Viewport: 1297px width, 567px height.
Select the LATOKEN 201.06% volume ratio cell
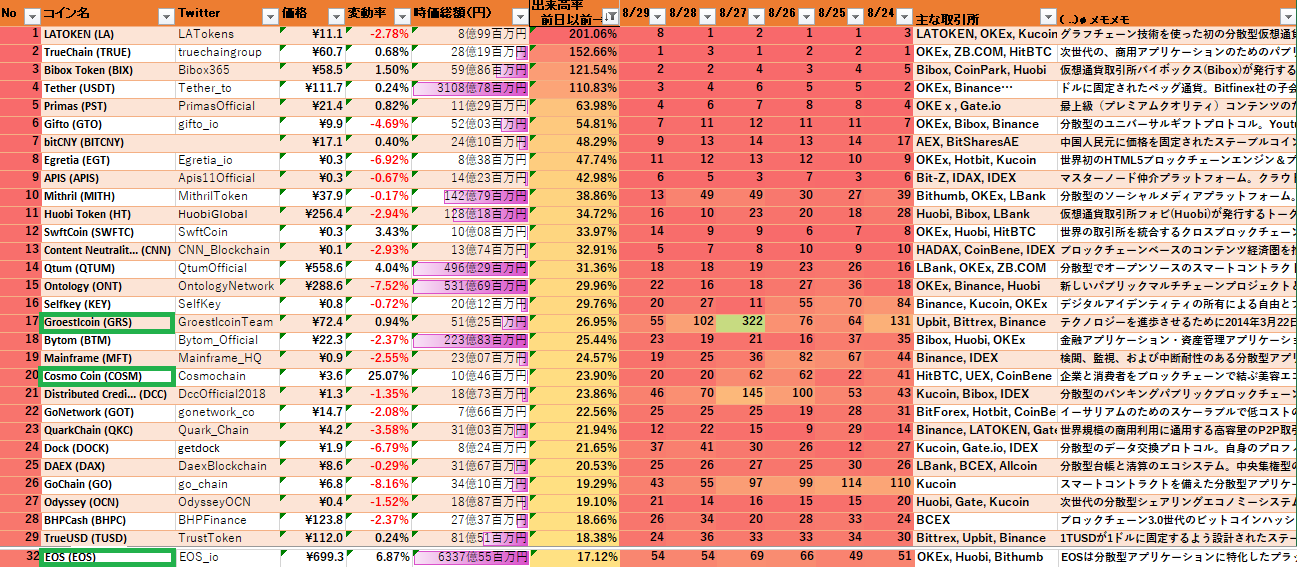(575, 34)
